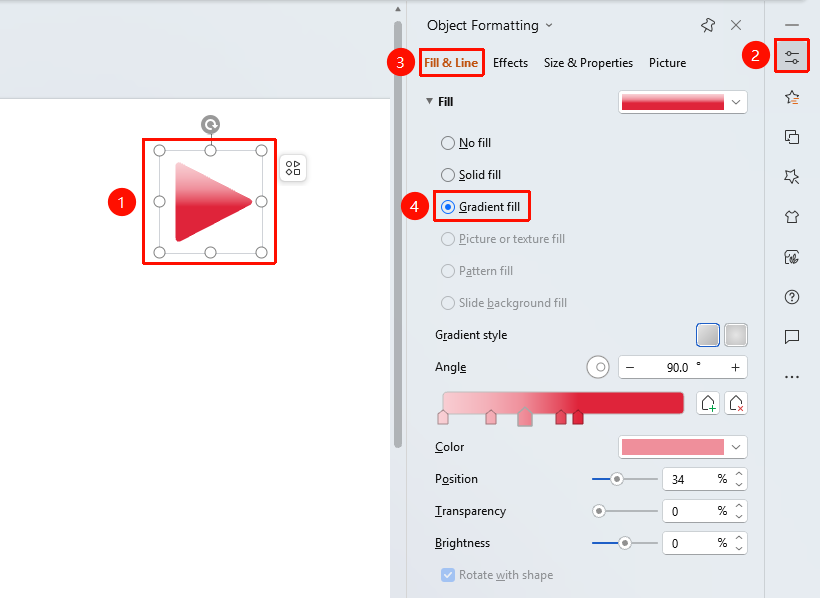Toggle the Rotate with shape checkbox
Screen dimensions: 820x598
tap(448, 575)
